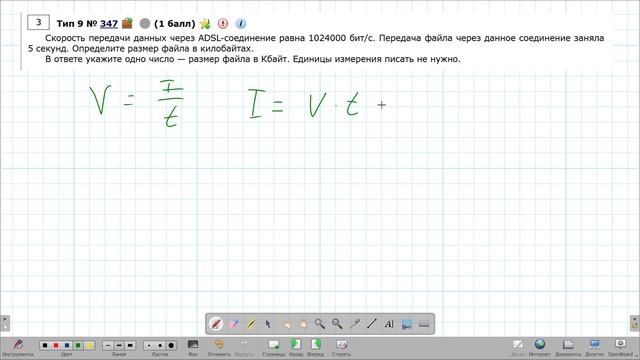
Task: Click the briefcase icon beside 347
Action: [x=127, y=23]
